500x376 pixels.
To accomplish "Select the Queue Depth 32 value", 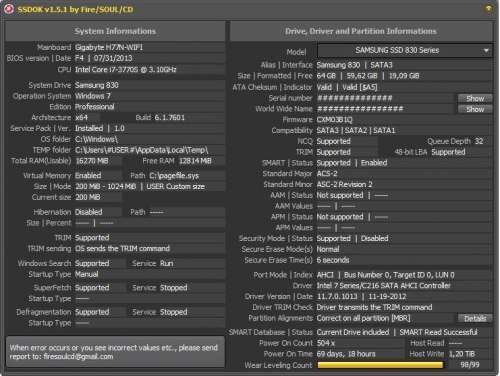I will 479,141.
